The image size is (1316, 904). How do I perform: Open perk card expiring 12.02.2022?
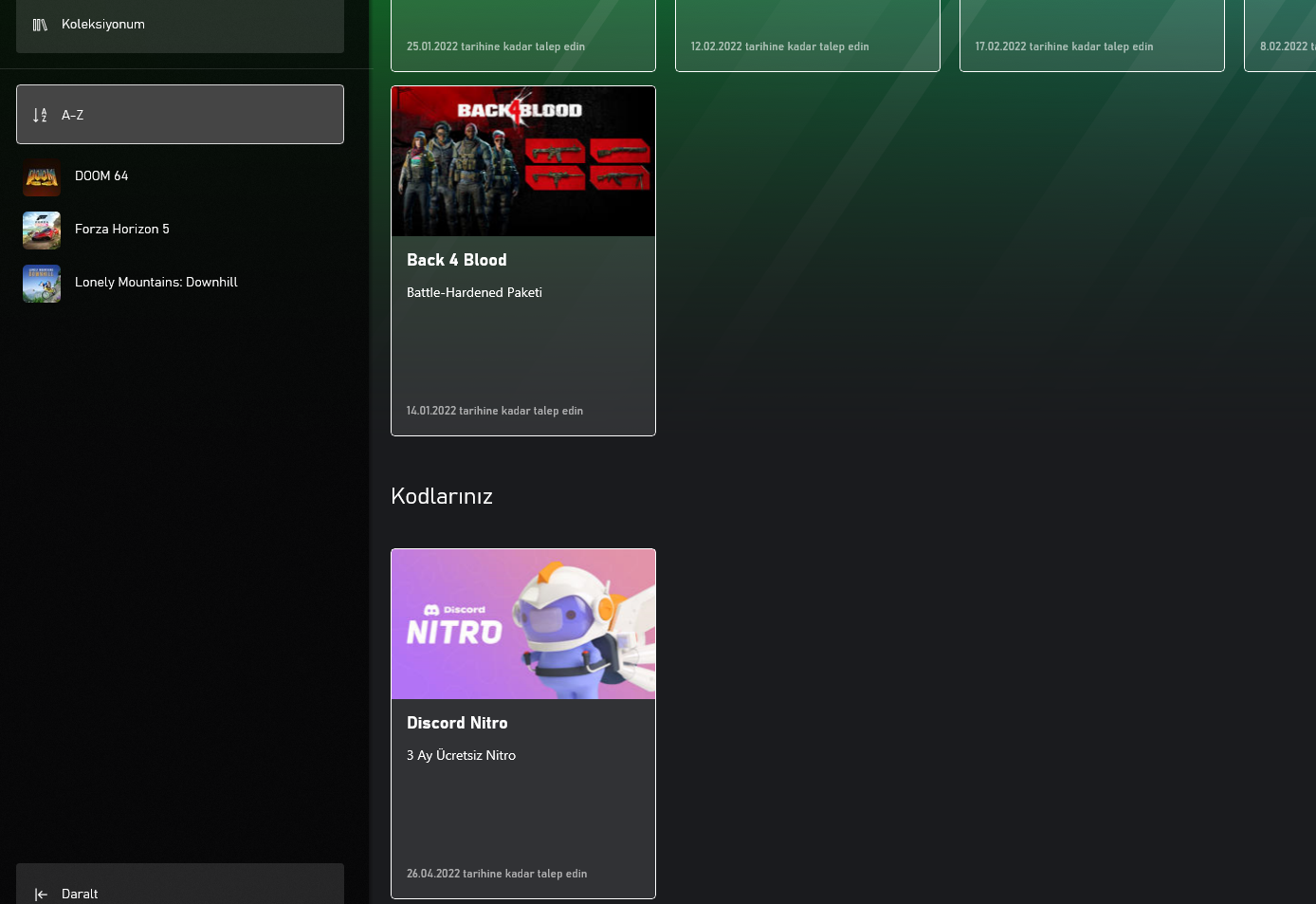click(808, 36)
